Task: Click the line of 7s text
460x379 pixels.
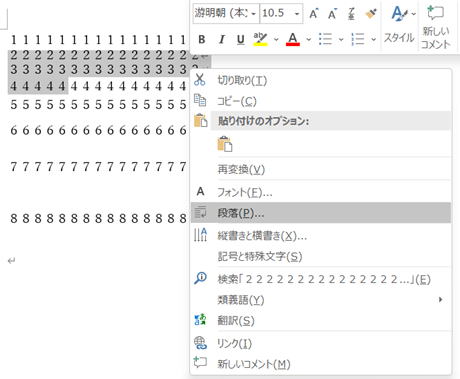Action: (98, 166)
